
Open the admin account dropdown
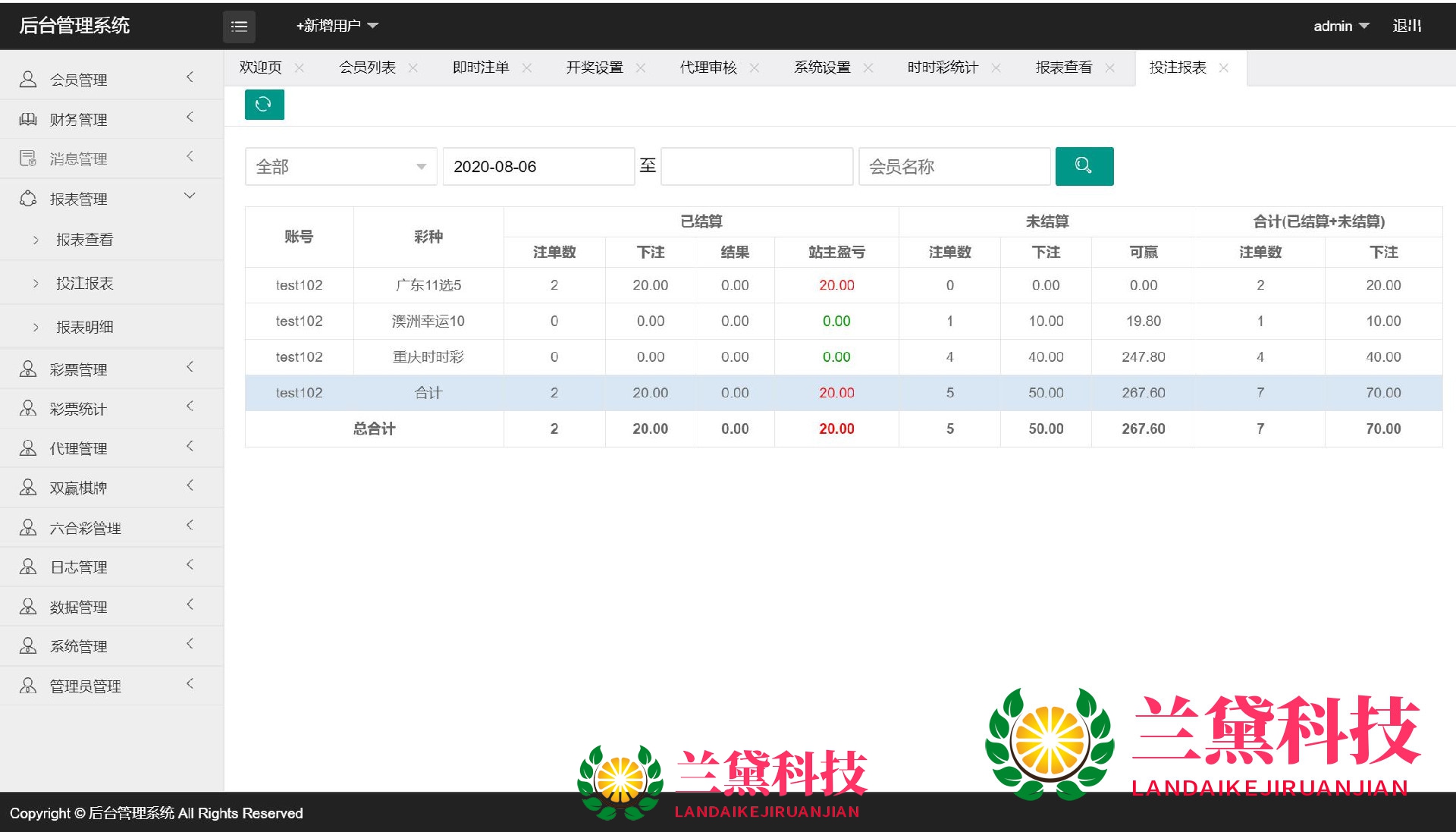pyautogui.click(x=1340, y=26)
